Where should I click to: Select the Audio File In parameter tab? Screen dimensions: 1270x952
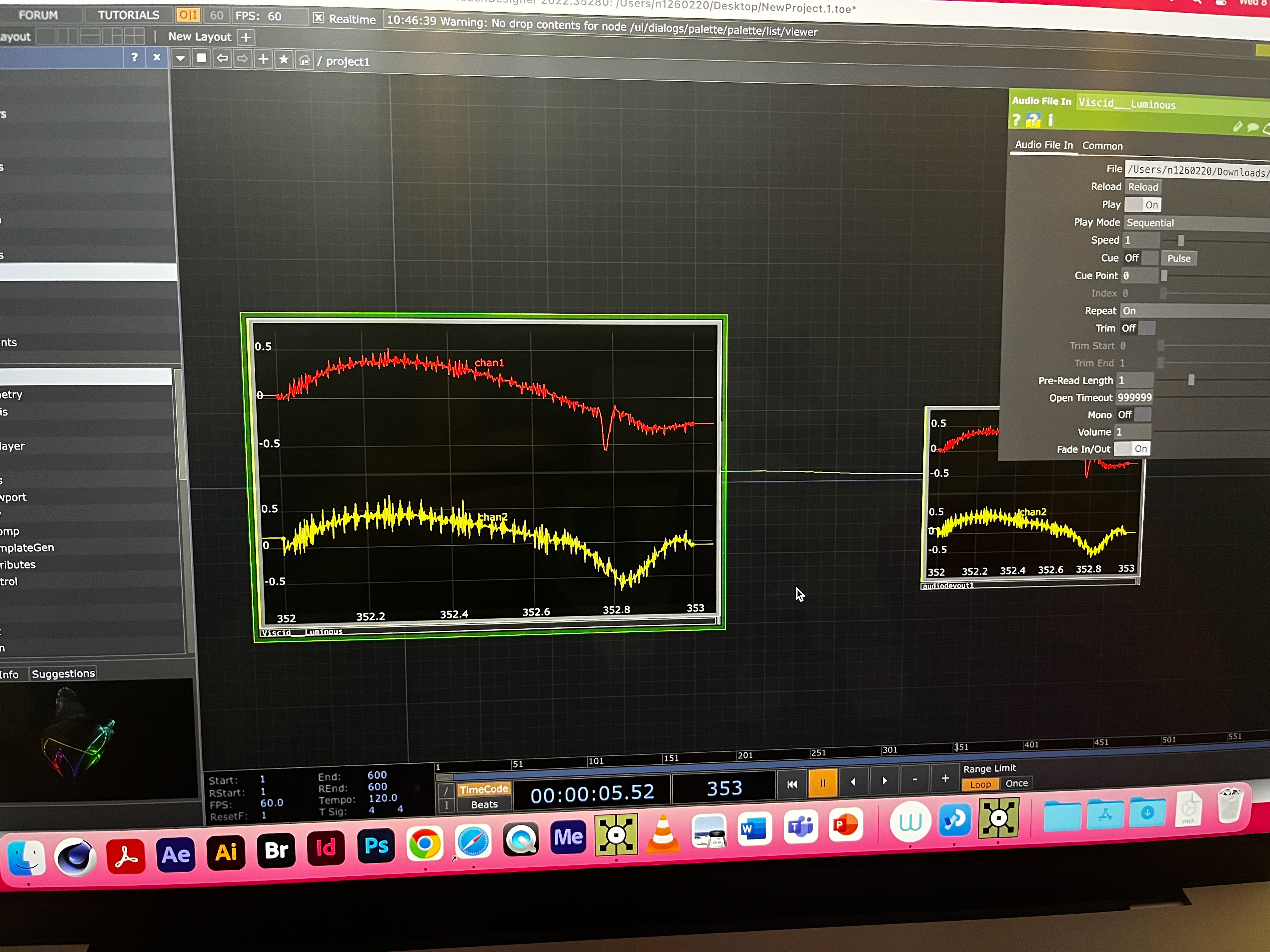(x=1043, y=144)
